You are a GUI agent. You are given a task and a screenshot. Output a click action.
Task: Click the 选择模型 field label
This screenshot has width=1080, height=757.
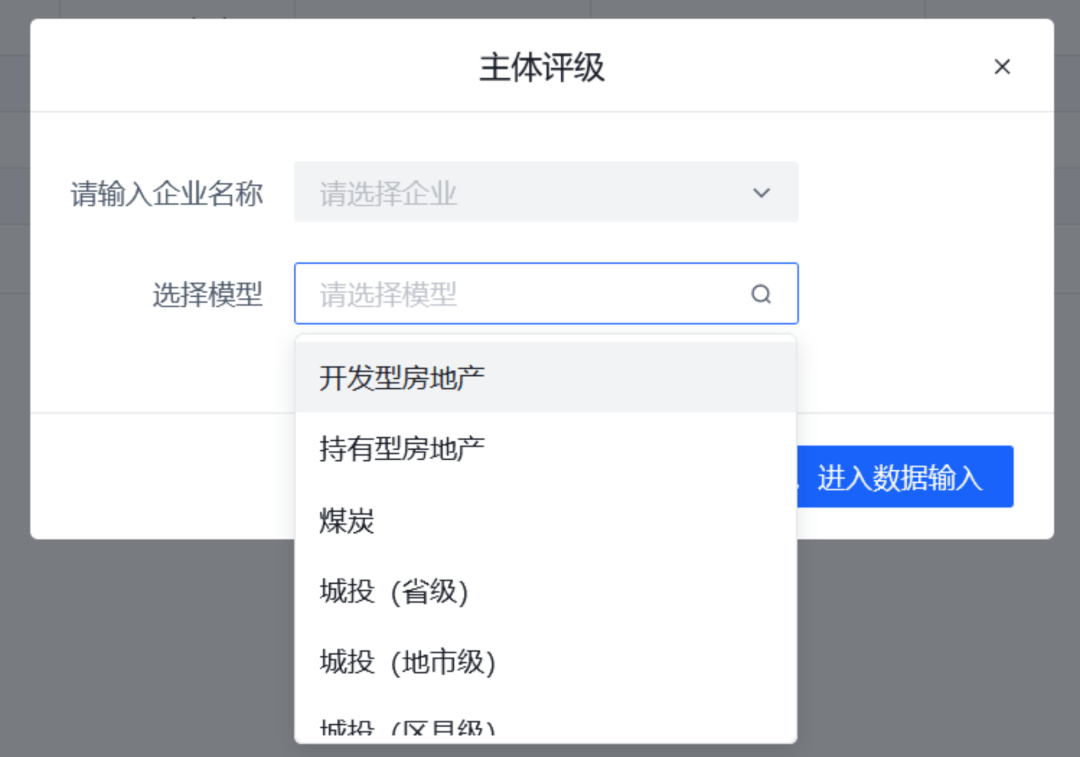tap(207, 295)
